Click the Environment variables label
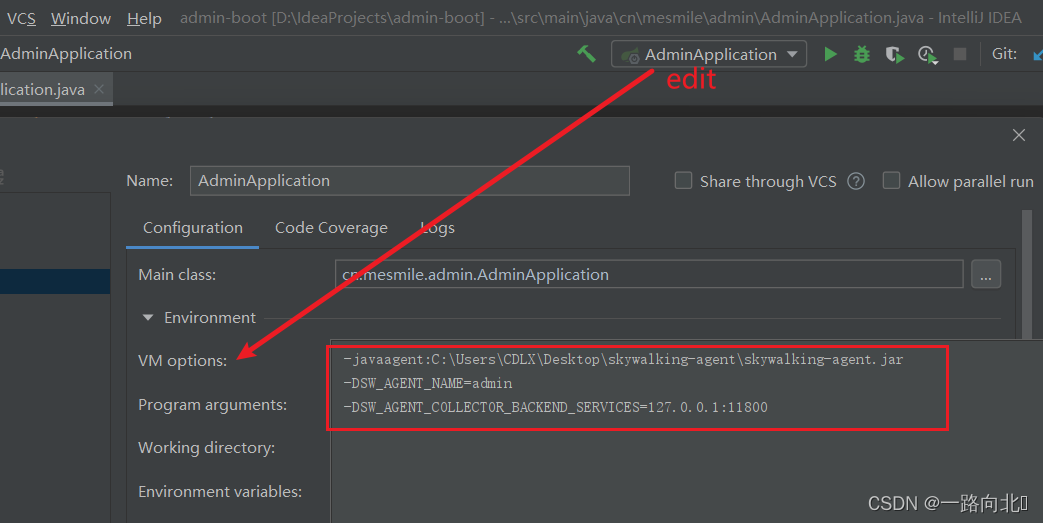 220,492
